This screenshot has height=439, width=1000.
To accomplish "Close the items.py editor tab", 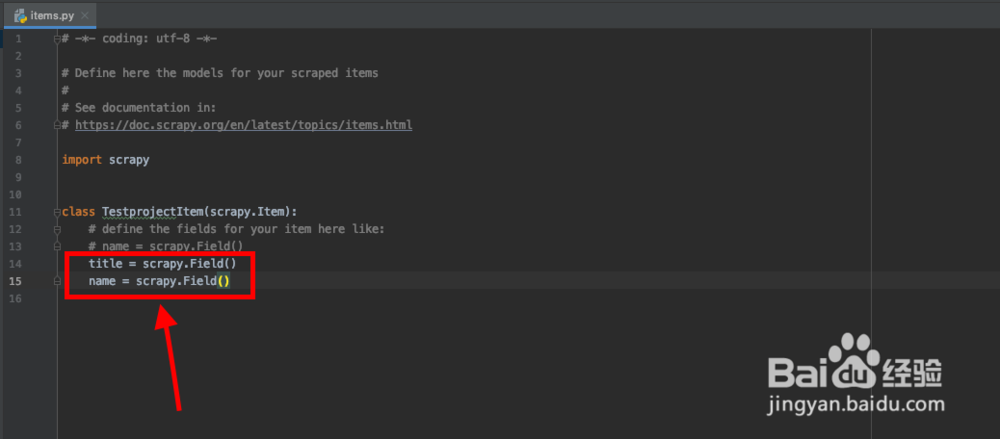I will pyautogui.click(x=84, y=16).
